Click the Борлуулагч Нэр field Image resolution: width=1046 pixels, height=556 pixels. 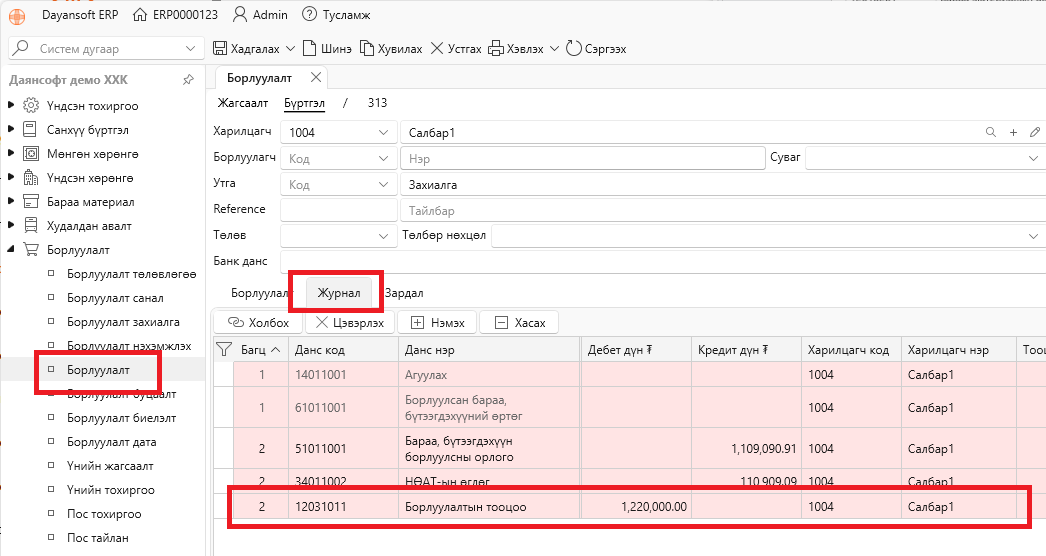click(582, 158)
